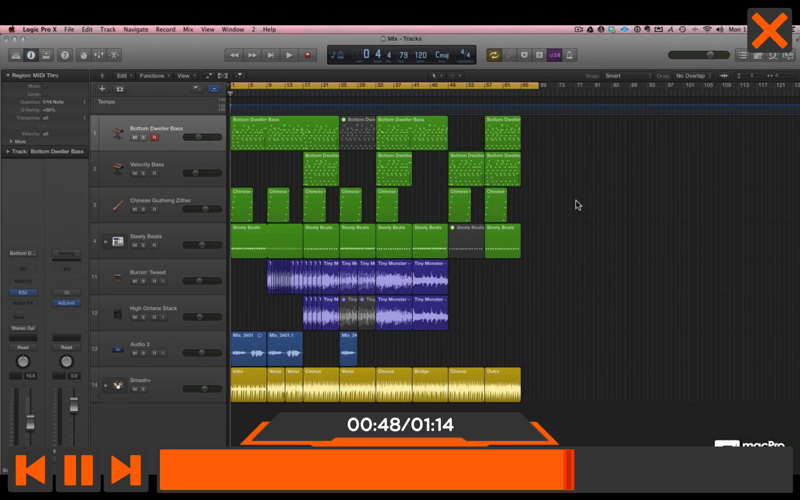Click the video progress bar
The height and width of the screenshot is (500, 800).
pos(474,469)
